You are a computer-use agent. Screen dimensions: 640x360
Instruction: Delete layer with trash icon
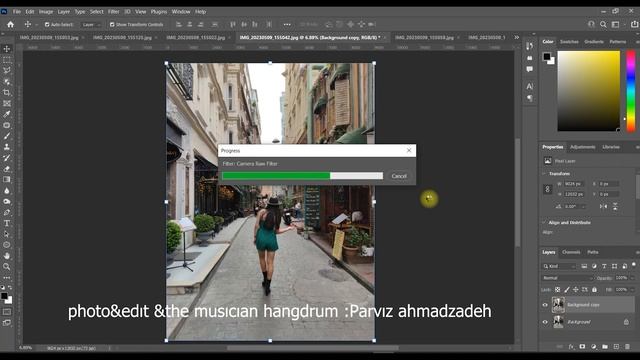(627, 347)
